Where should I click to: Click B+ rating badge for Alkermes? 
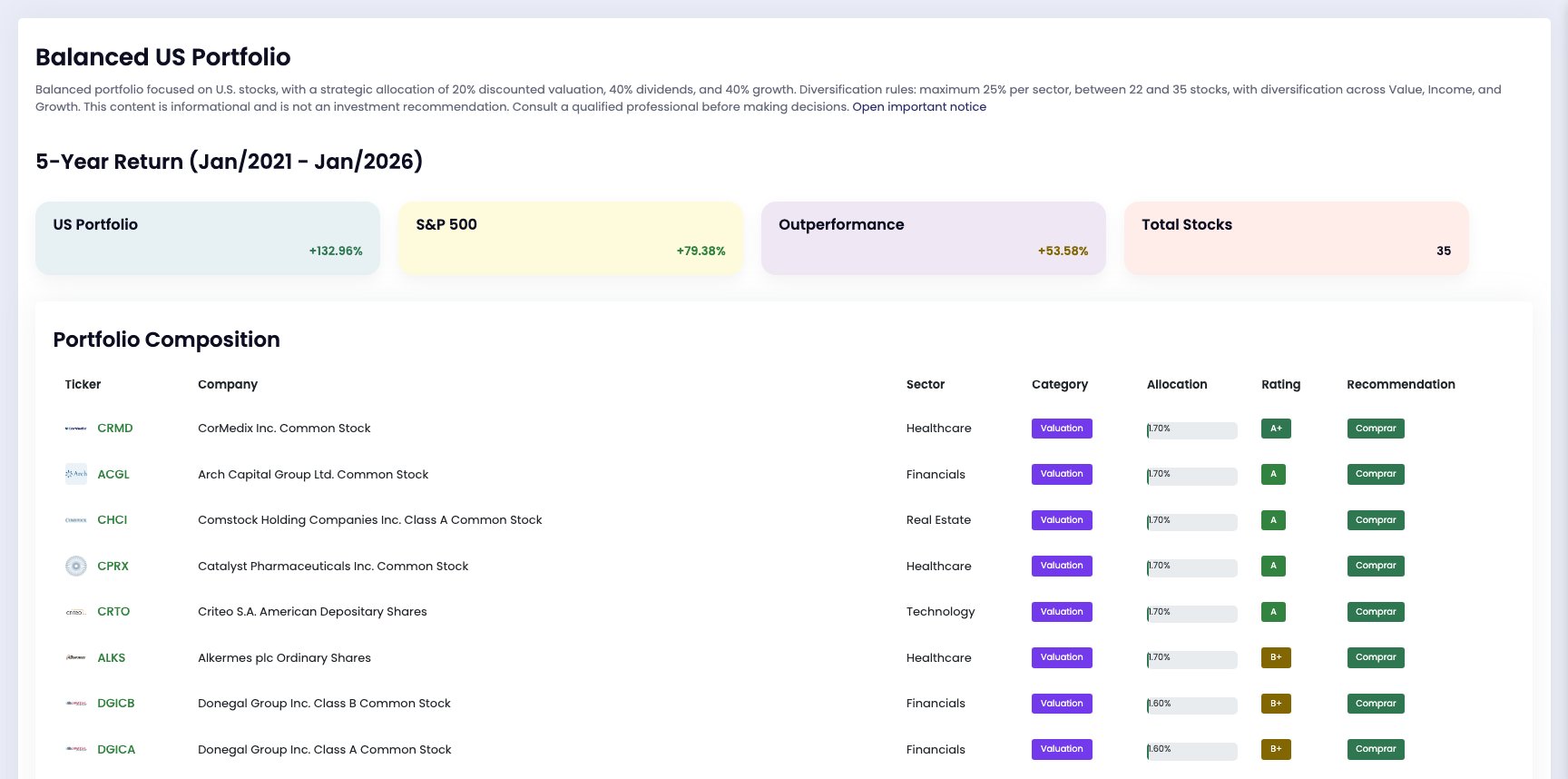tap(1276, 657)
